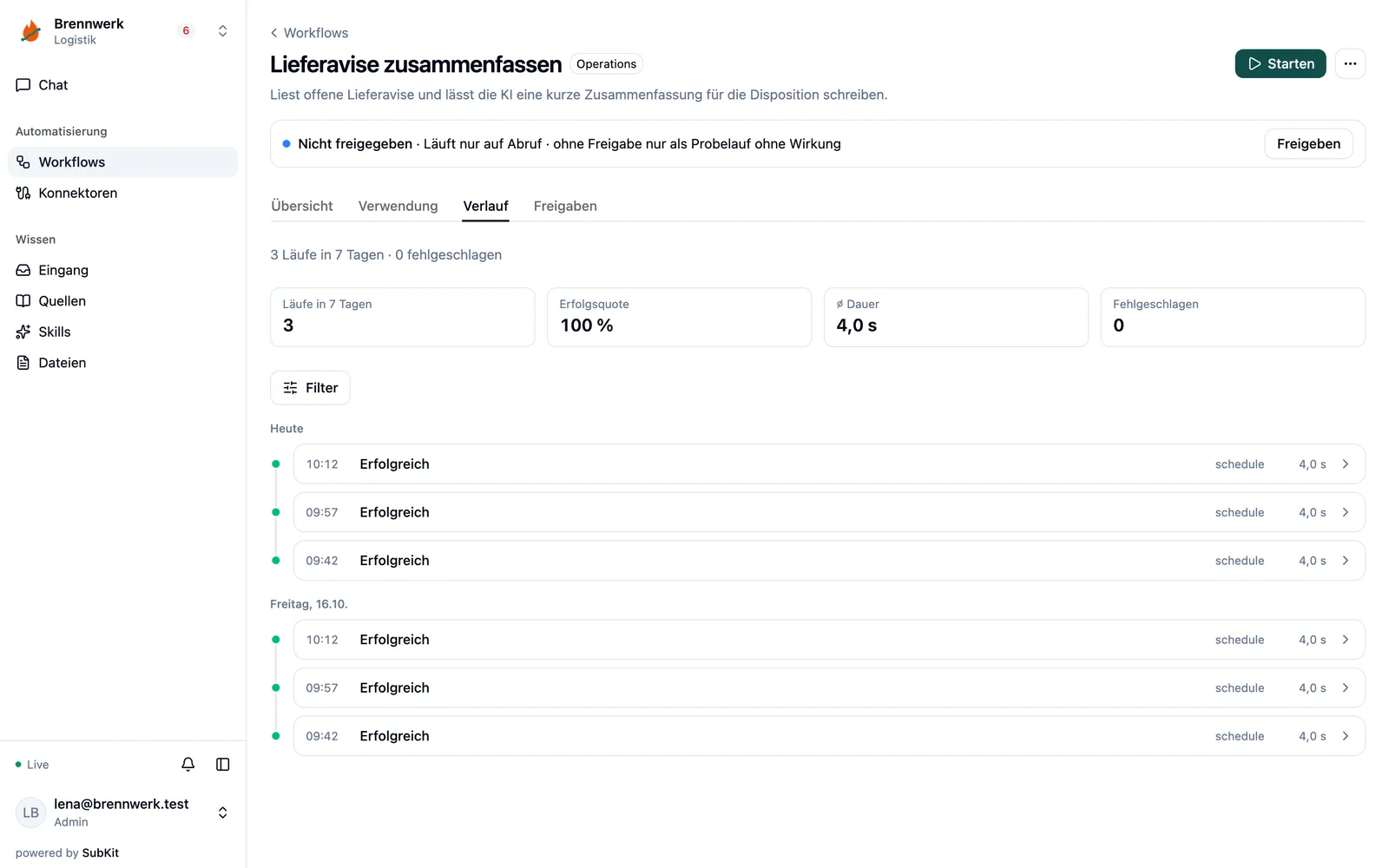Viewport: 1389px width, 868px height.
Task: Expand today's 09:42 run details
Action: point(829,561)
